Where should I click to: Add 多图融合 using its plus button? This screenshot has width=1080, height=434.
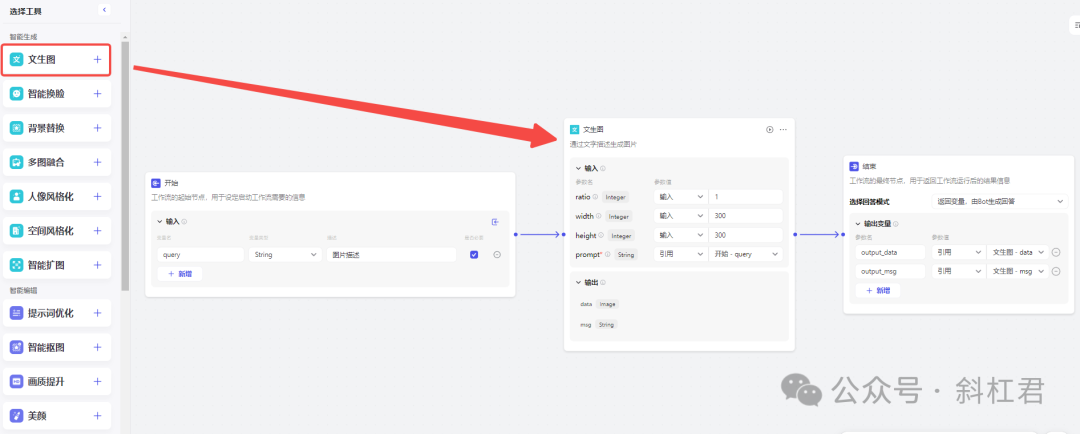[97, 163]
